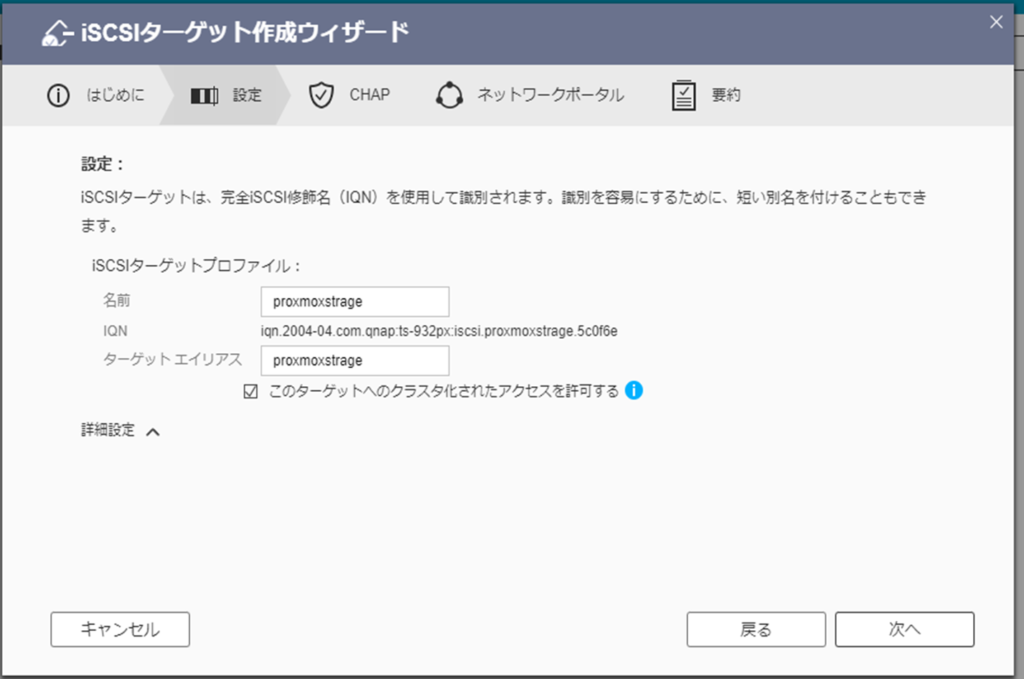Viewport: 1024px width, 679px height.
Task: Proceed with the 次へ button
Action: [904, 629]
